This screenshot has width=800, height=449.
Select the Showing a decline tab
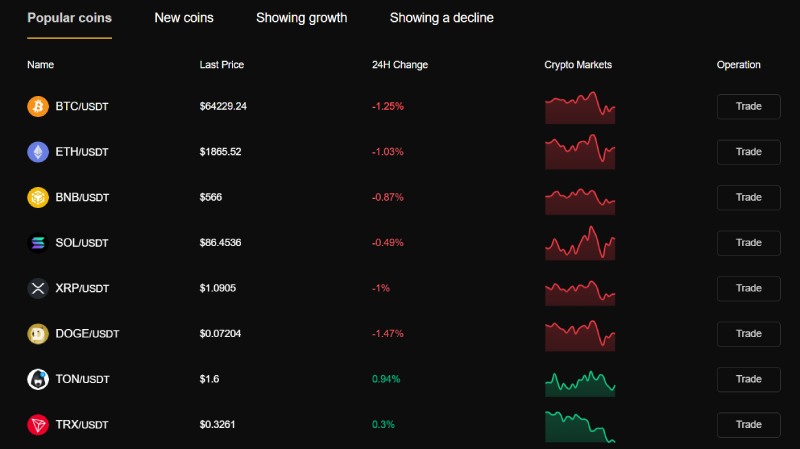click(441, 18)
